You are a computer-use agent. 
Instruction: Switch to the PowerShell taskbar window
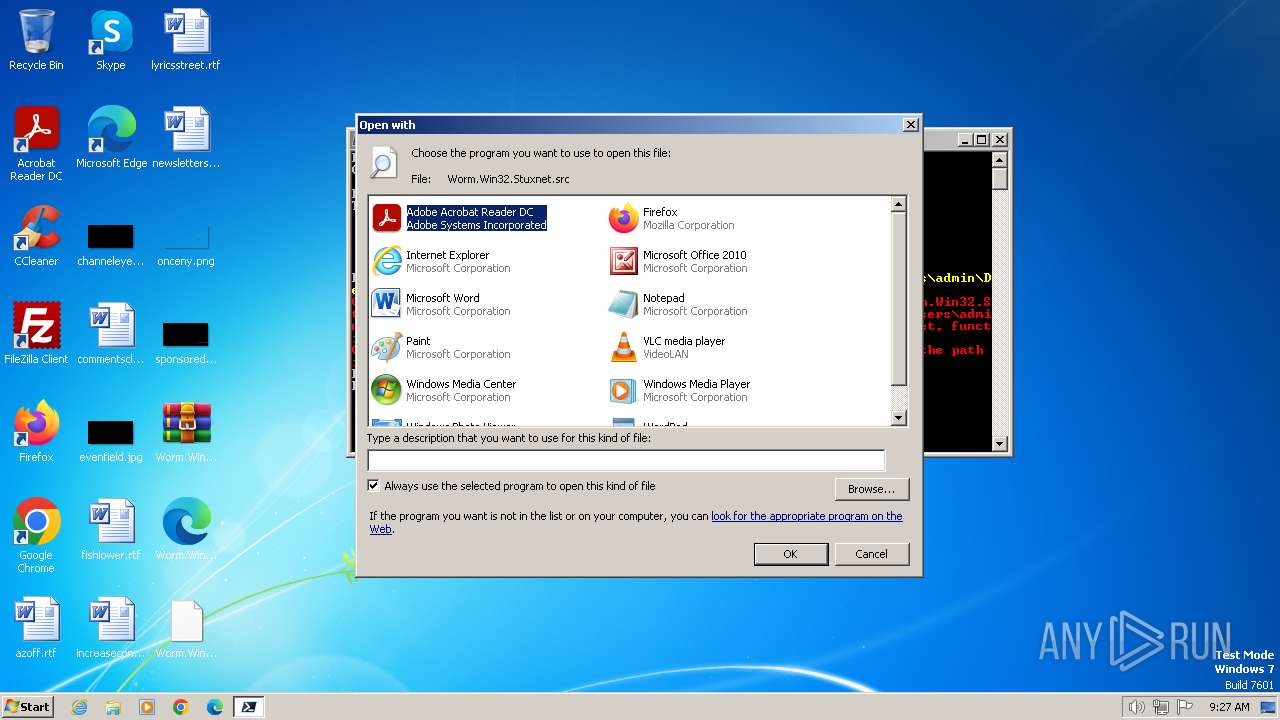(x=249, y=707)
